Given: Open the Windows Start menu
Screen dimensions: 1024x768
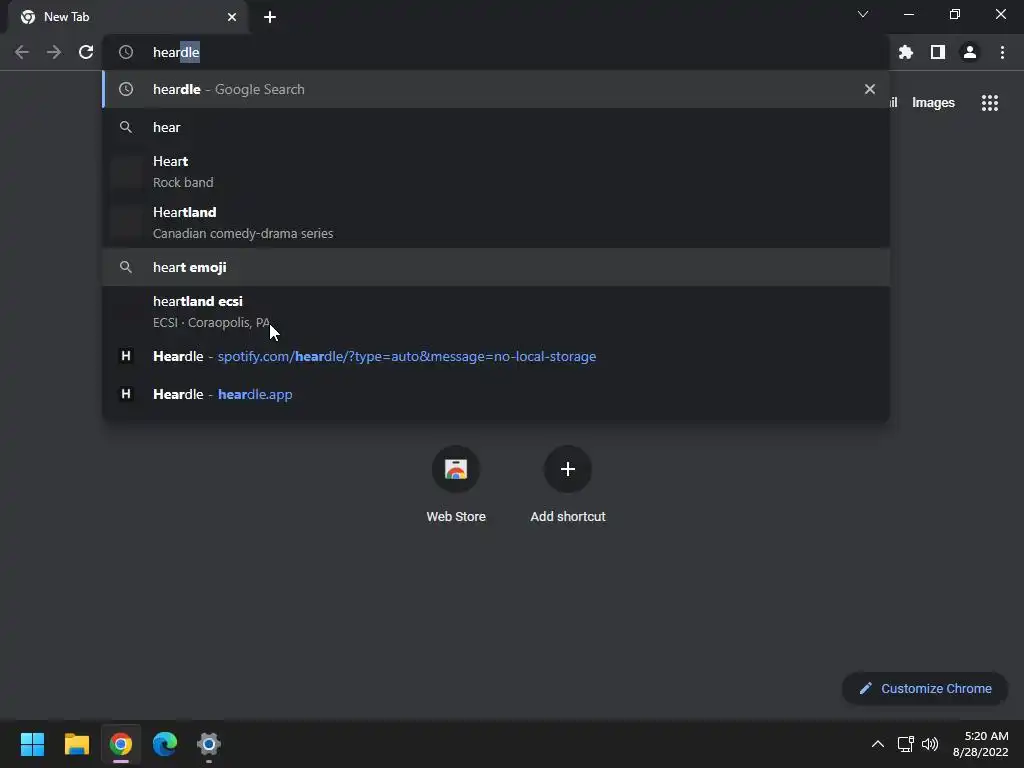Looking at the screenshot, I should tap(32, 744).
